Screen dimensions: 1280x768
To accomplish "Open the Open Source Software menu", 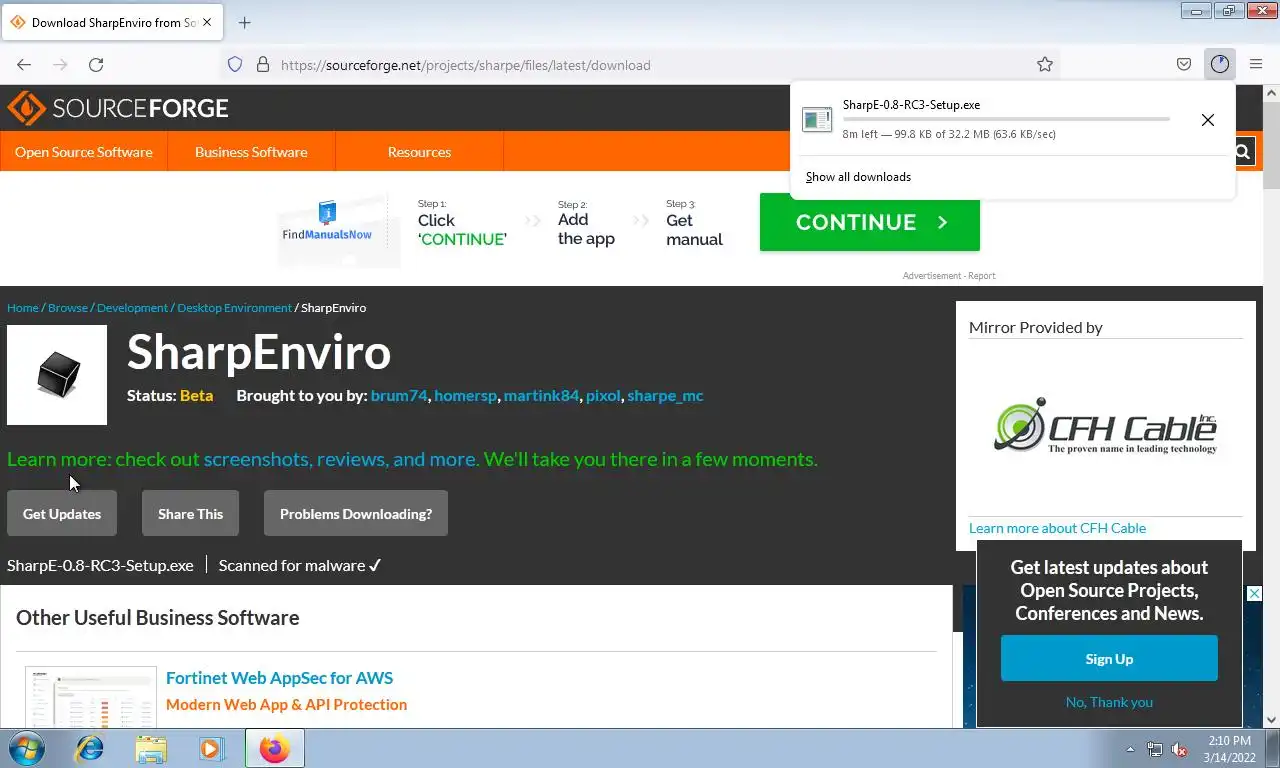I will click(84, 152).
